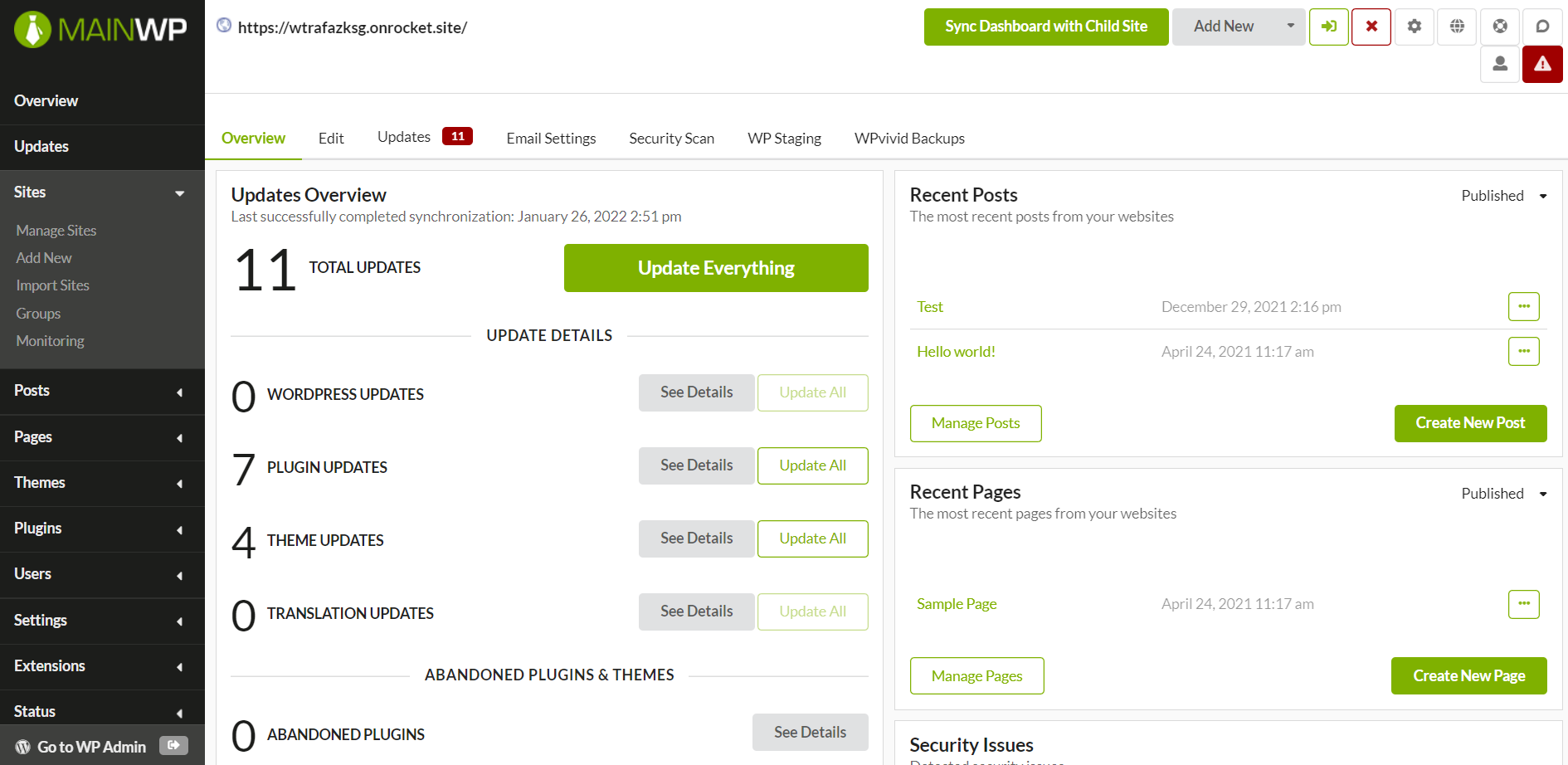Open the WP Staging tab
Image resolution: width=1568 pixels, height=765 pixels.
[784, 138]
